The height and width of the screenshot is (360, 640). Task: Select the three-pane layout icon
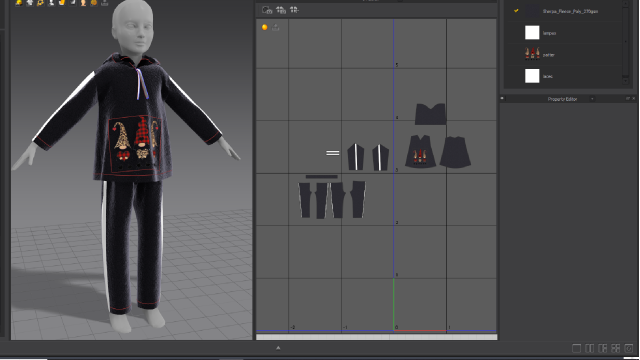(602, 348)
